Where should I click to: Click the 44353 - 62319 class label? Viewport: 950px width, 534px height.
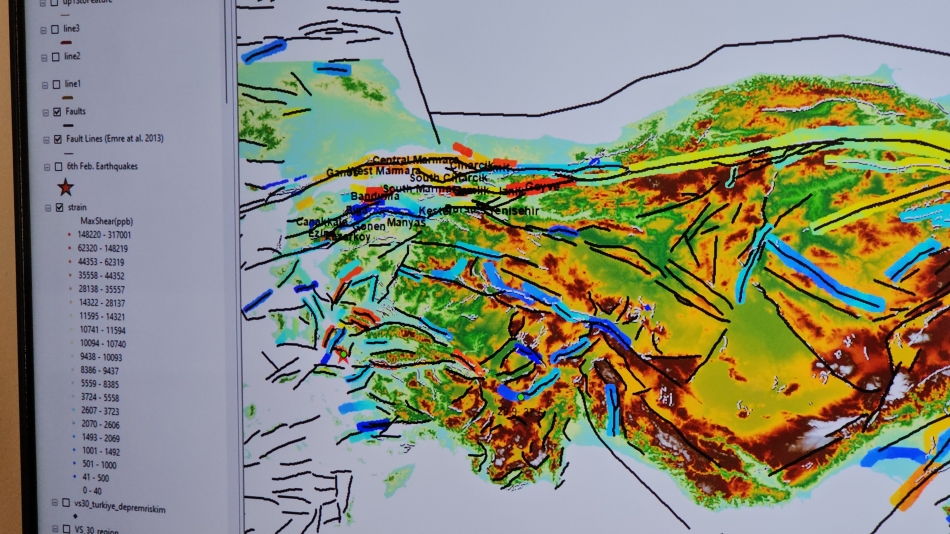pos(101,262)
